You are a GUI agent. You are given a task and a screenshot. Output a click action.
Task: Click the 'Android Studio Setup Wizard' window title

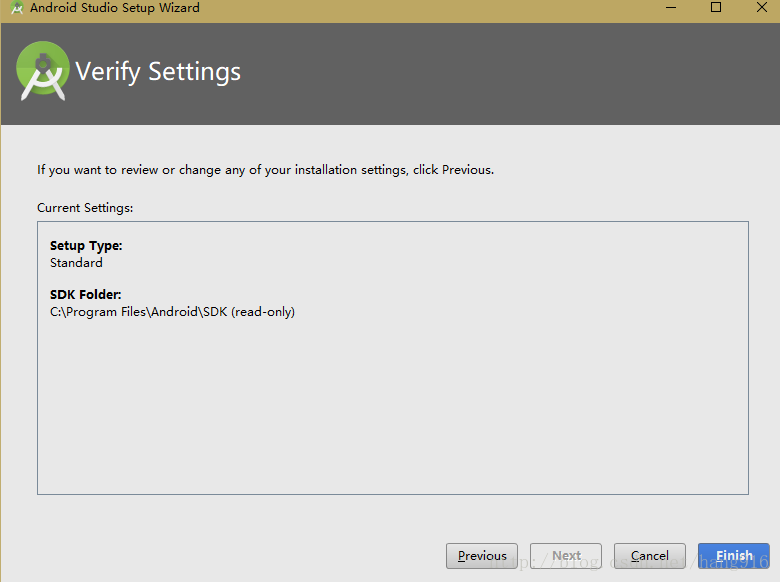pyautogui.click(x=115, y=8)
